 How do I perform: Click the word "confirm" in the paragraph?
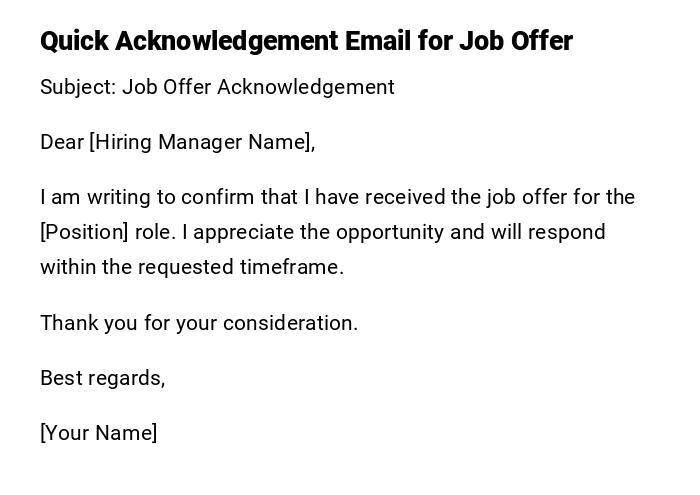pyautogui.click(x=218, y=197)
